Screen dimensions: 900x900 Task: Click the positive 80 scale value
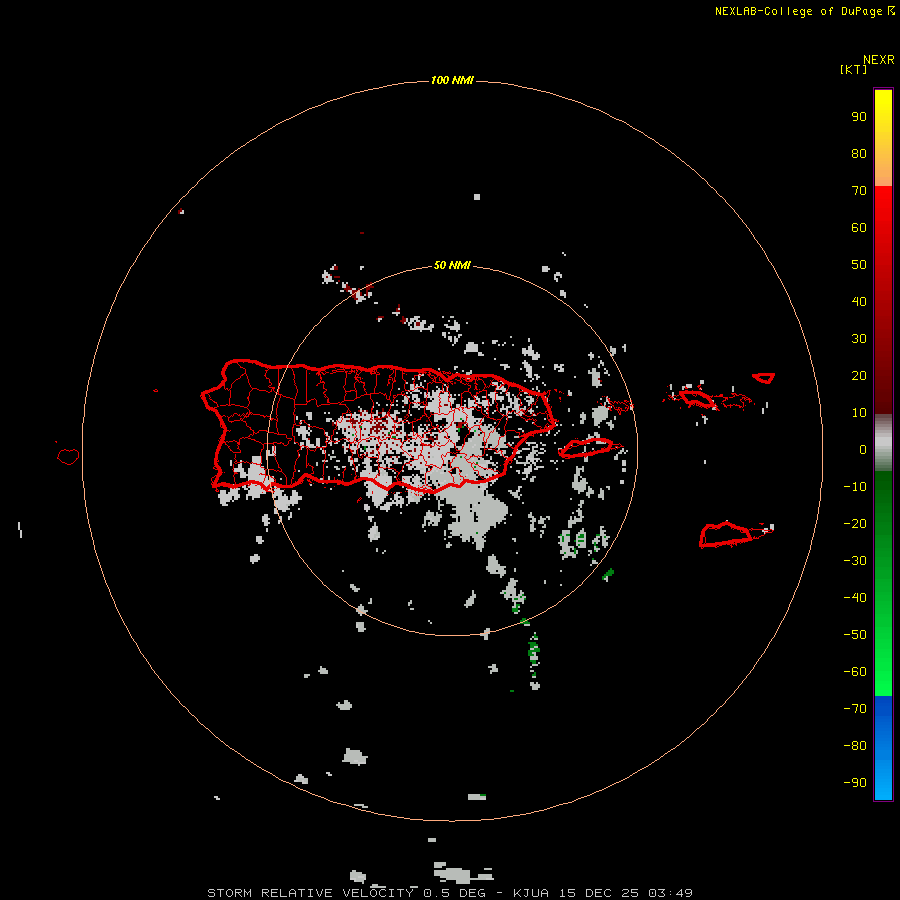[859, 154]
